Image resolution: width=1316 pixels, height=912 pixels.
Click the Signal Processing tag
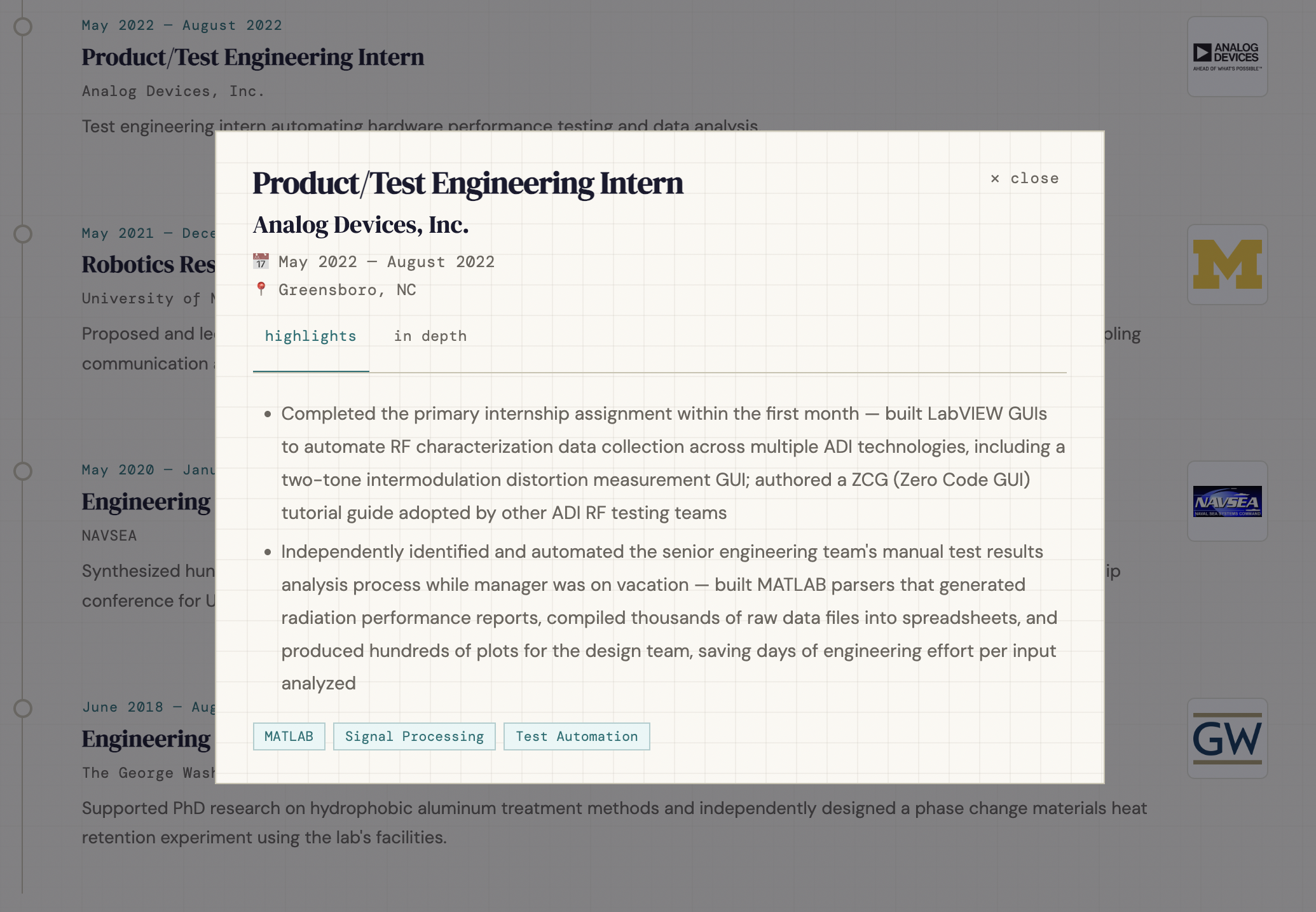click(x=414, y=736)
